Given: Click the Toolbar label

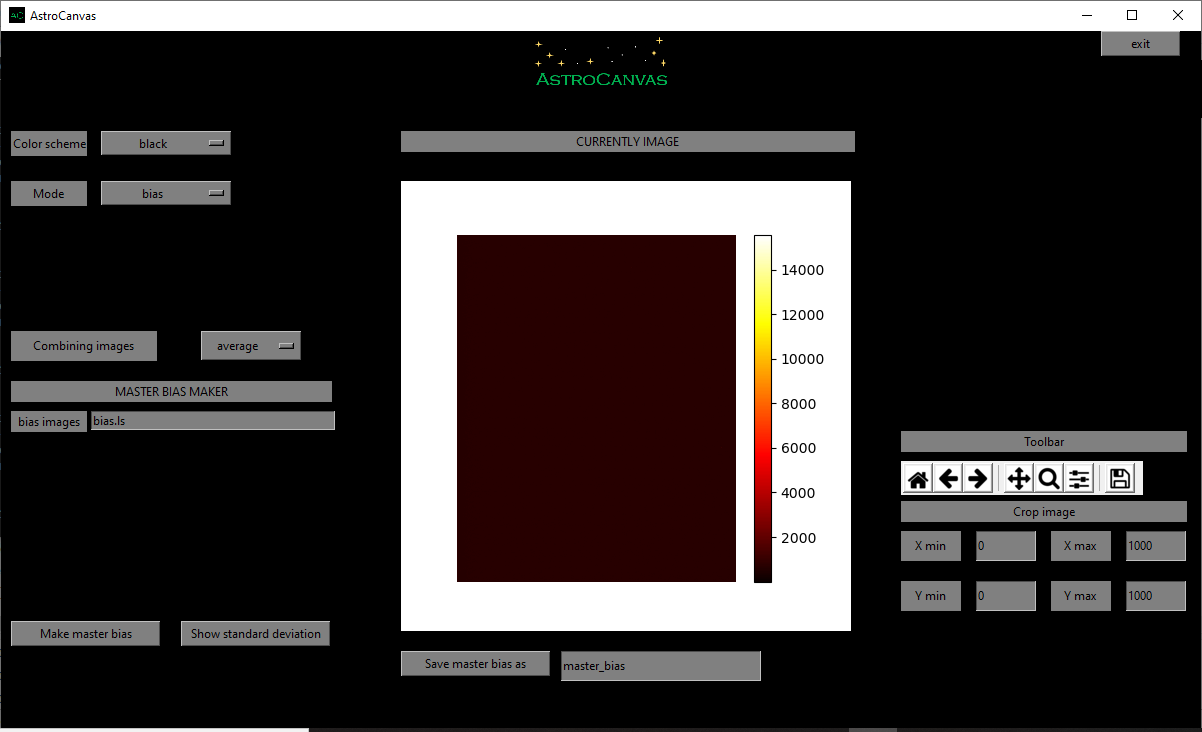Looking at the screenshot, I should click(x=1044, y=441).
